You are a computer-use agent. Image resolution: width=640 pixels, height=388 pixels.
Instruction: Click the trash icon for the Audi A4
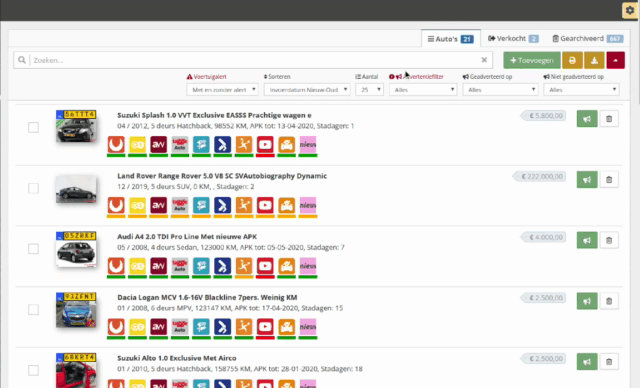[x=609, y=240]
